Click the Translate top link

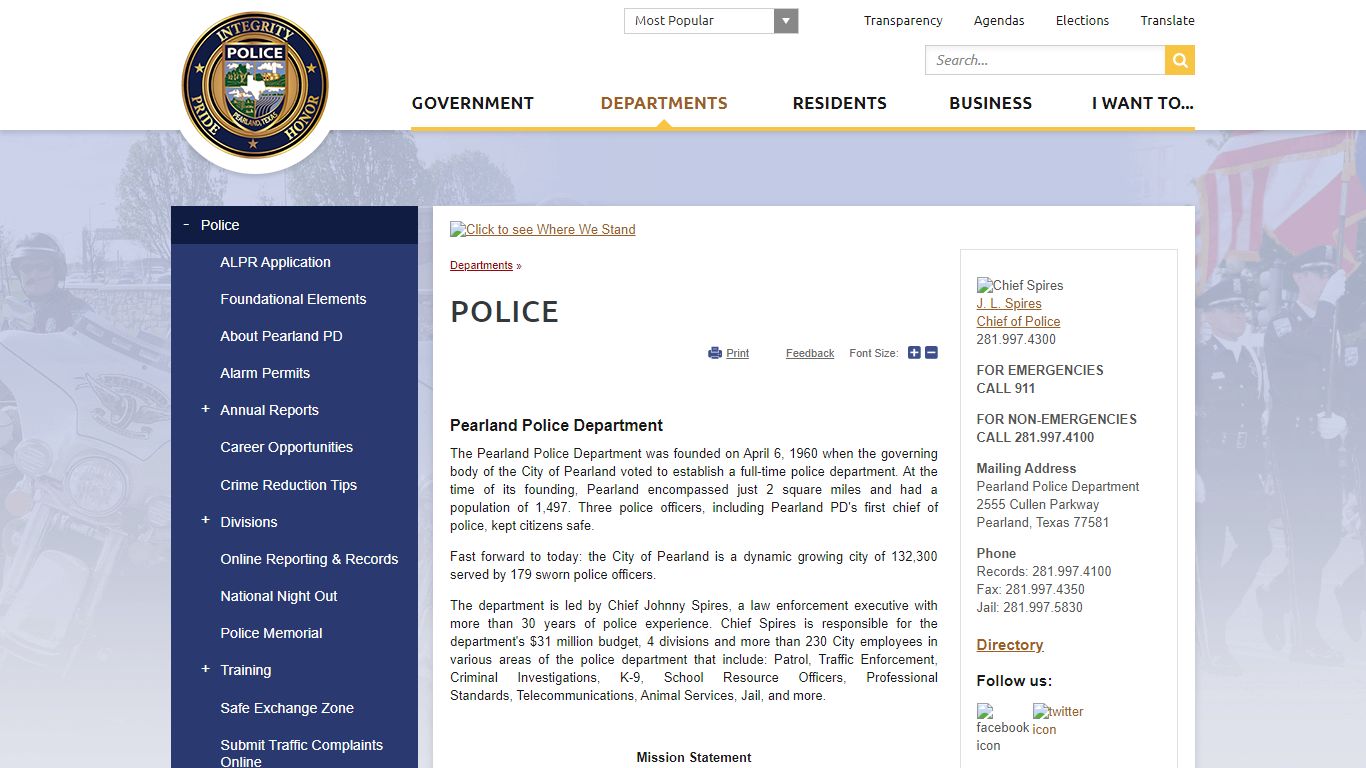point(1167,20)
